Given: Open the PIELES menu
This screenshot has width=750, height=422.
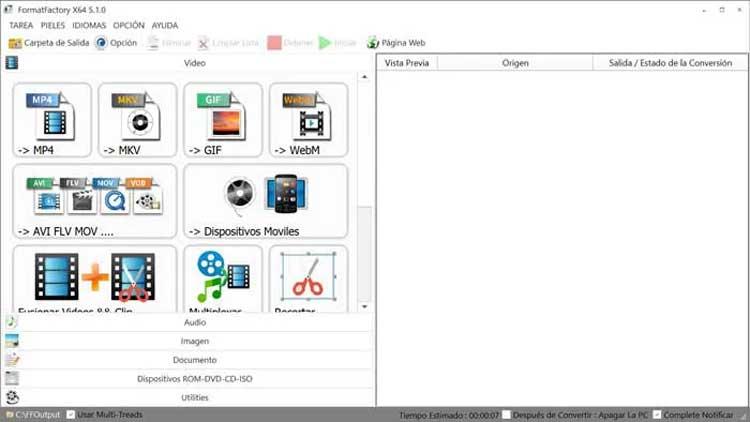Looking at the screenshot, I should 53,25.
